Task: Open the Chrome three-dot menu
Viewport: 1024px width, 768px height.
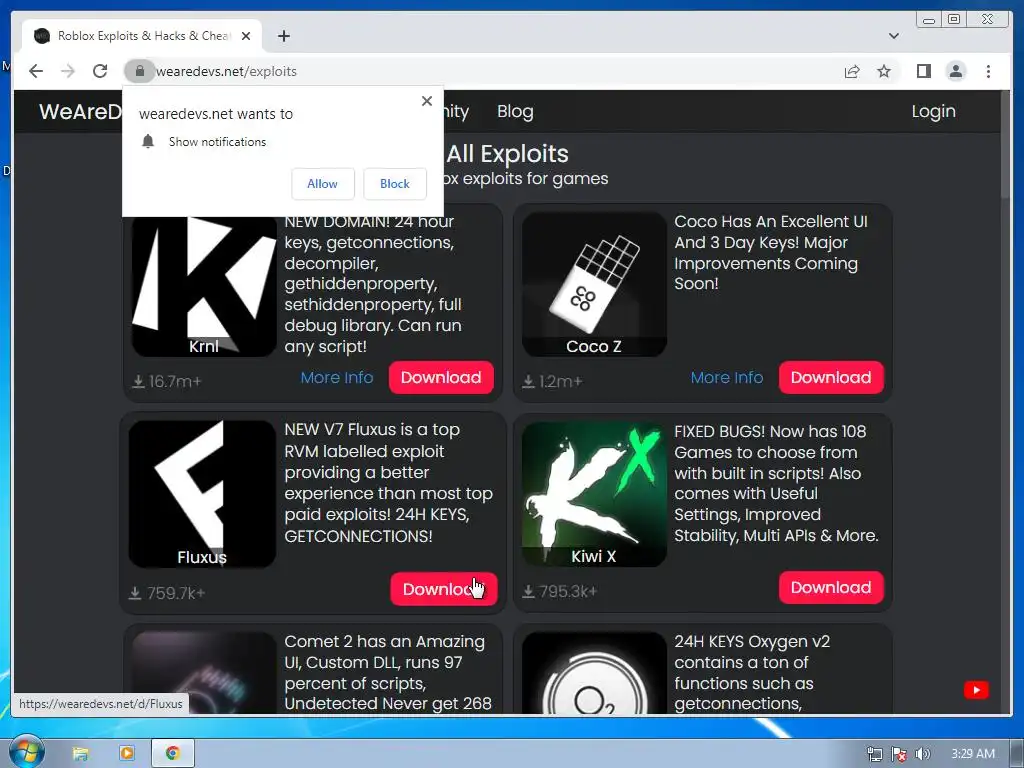Action: coord(988,71)
